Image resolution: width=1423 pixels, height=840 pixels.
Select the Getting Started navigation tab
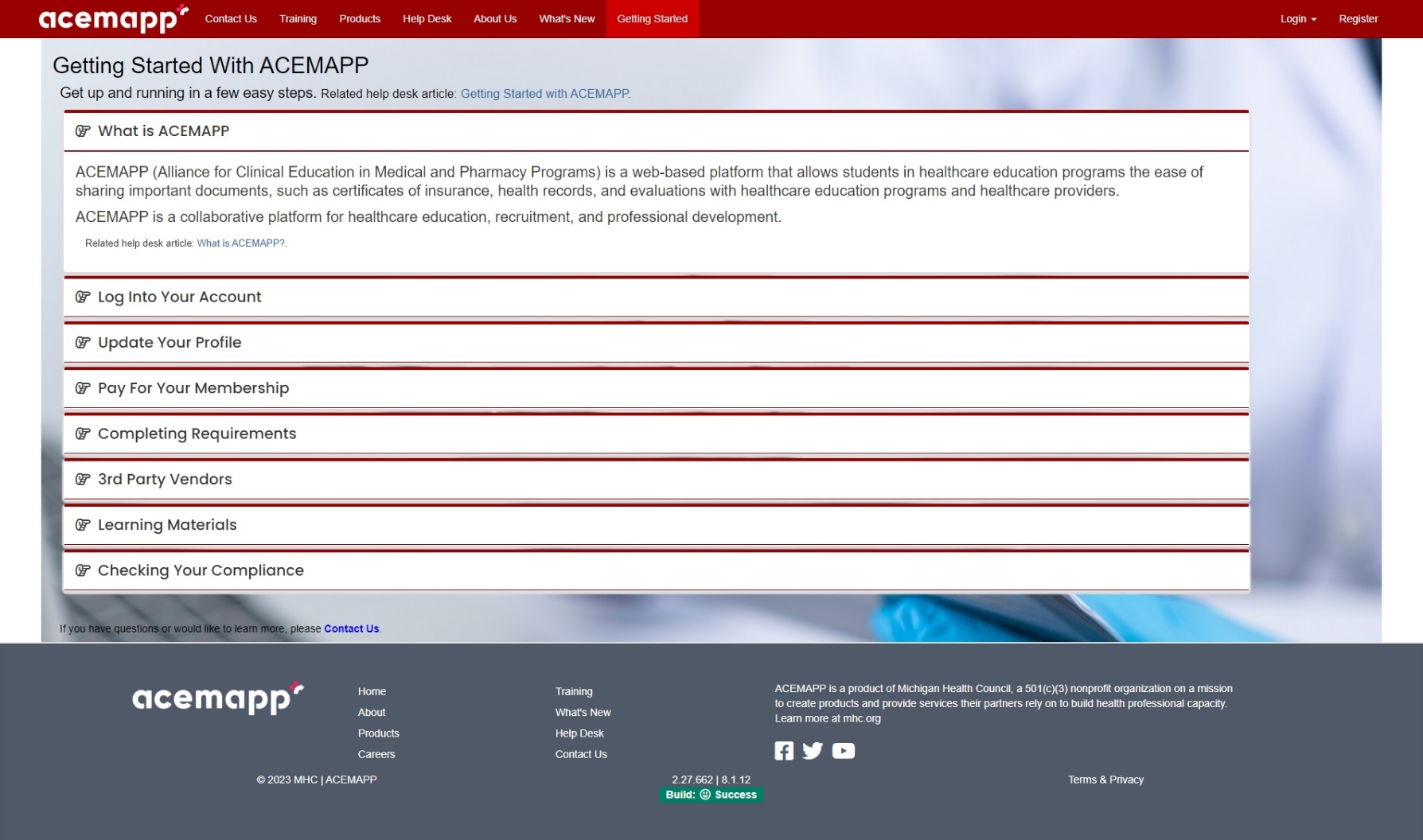click(x=653, y=19)
